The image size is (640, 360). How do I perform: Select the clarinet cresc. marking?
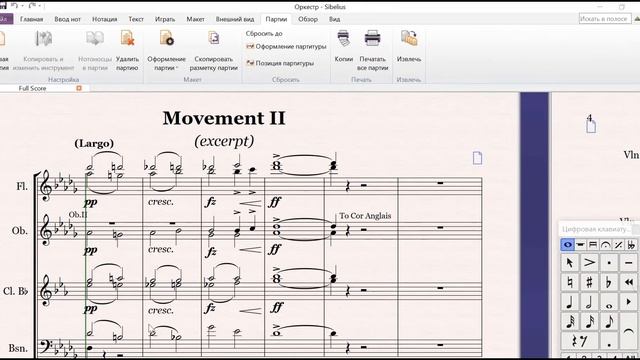coord(160,311)
